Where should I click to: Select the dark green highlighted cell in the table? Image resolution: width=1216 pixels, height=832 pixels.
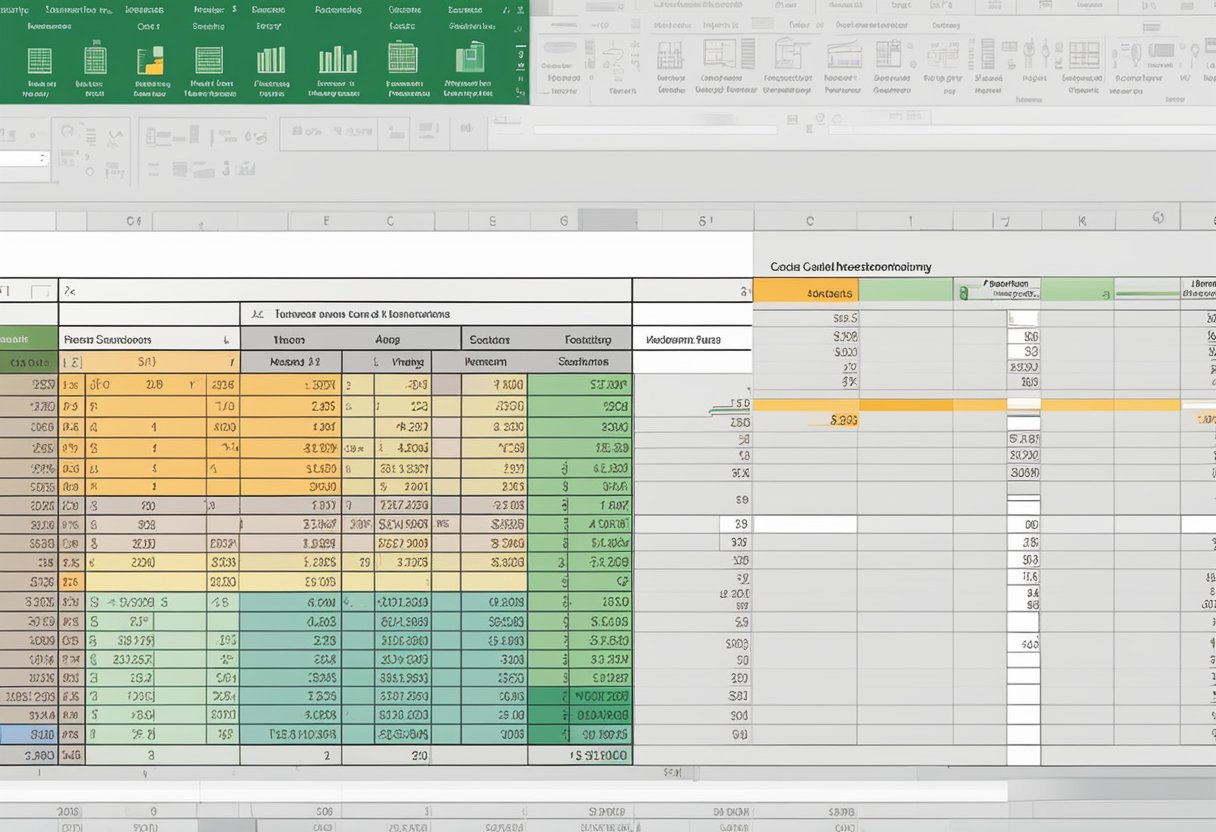tap(597, 696)
